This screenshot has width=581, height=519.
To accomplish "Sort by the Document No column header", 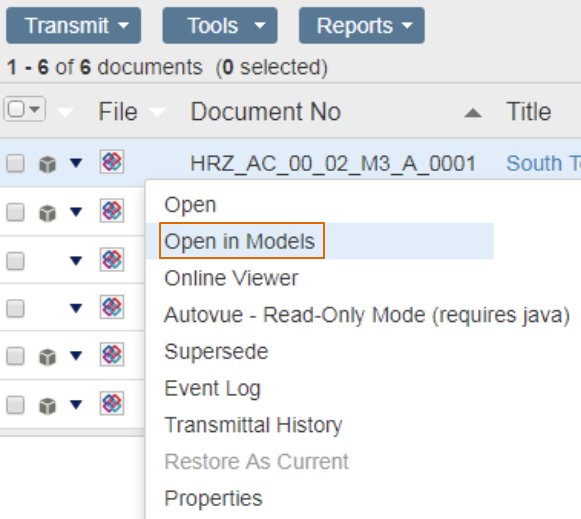I will tap(265, 112).
